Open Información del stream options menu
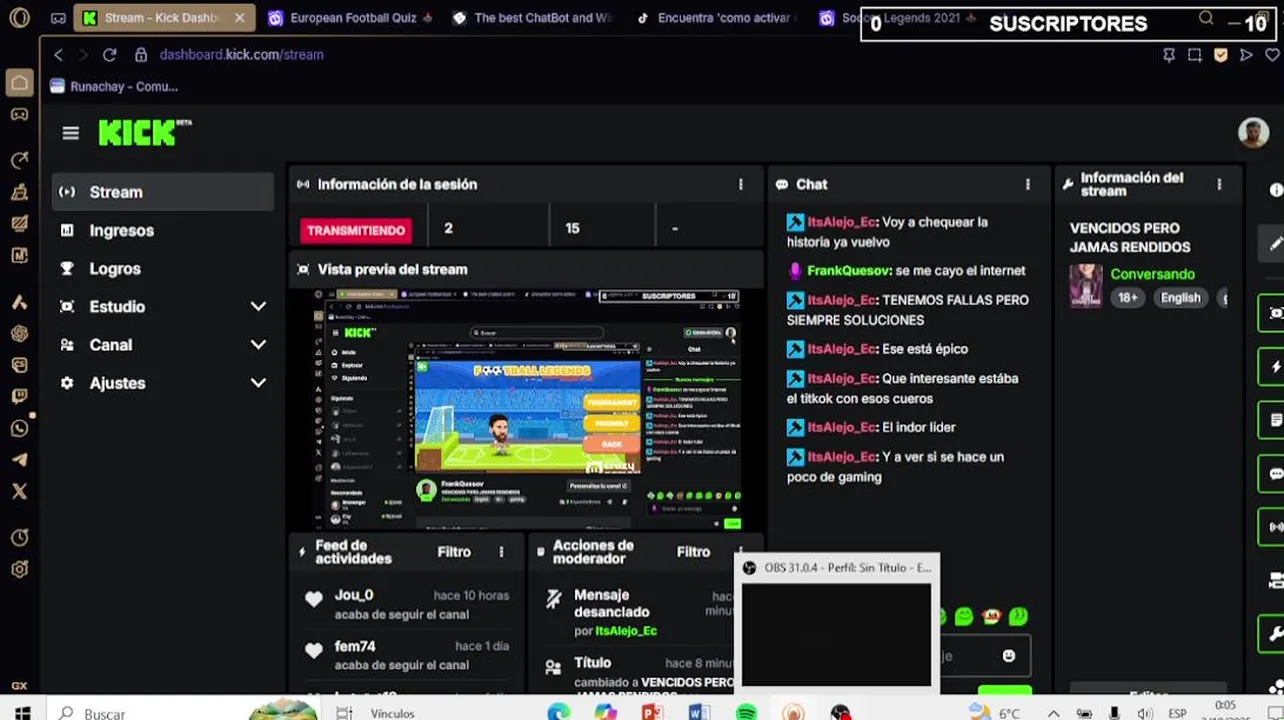 point(1218,184)
